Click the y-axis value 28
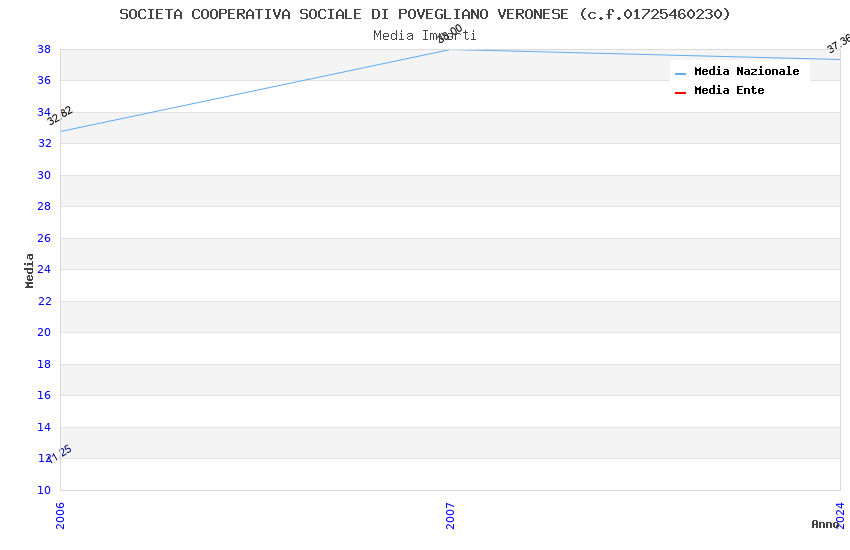This screenshot has height=550, width=850. [44, 206]
